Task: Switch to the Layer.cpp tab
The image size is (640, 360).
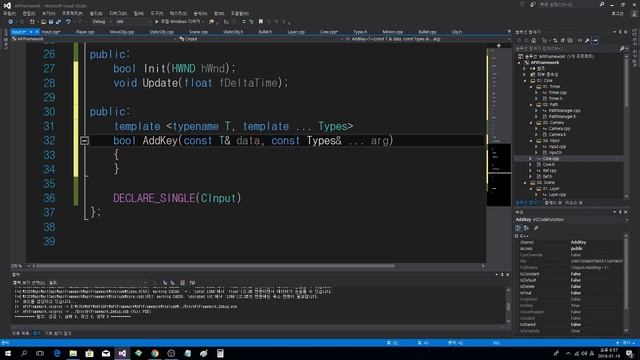Action: [296, 32]
